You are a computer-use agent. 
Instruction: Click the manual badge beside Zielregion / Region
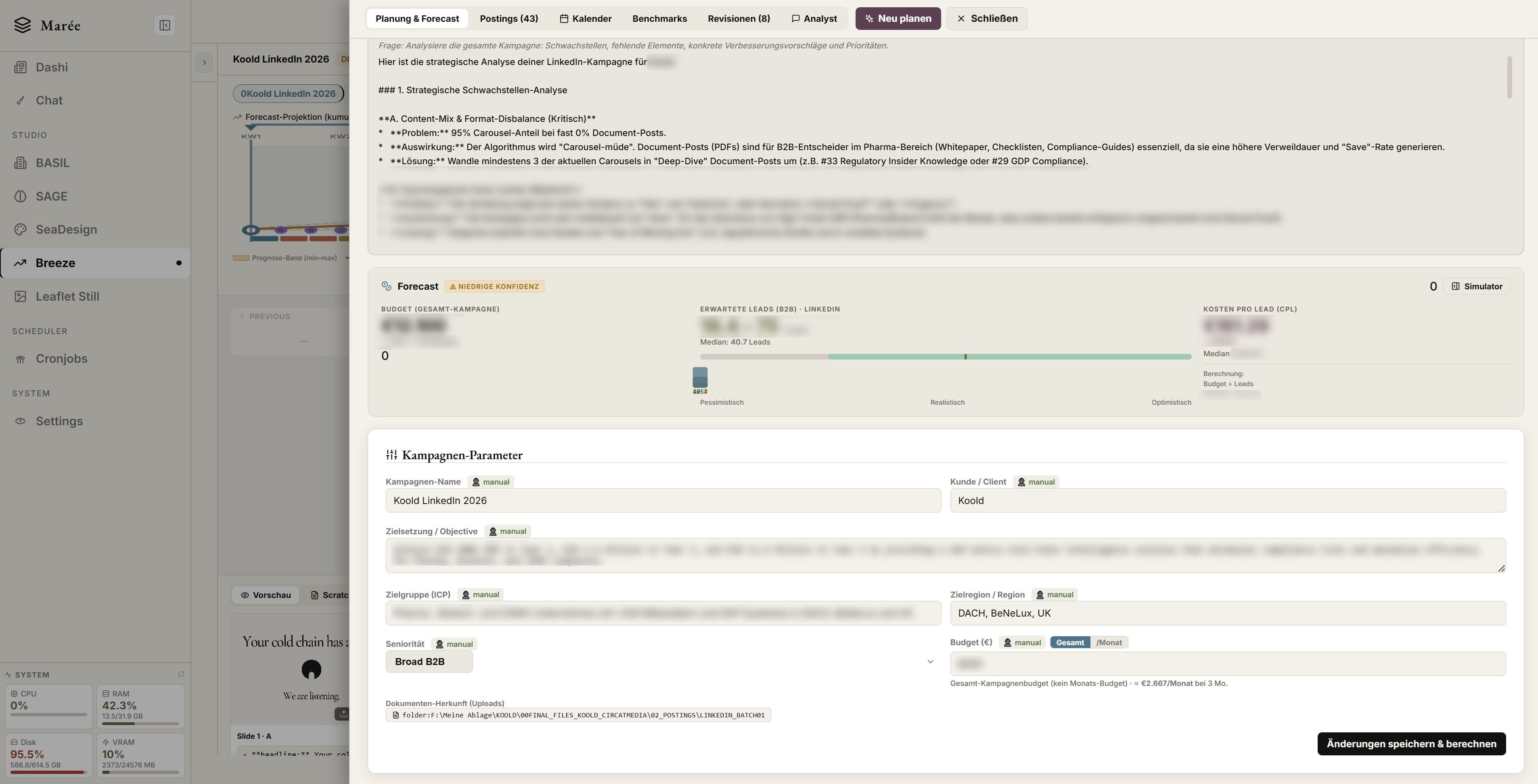pos(1055,595)
